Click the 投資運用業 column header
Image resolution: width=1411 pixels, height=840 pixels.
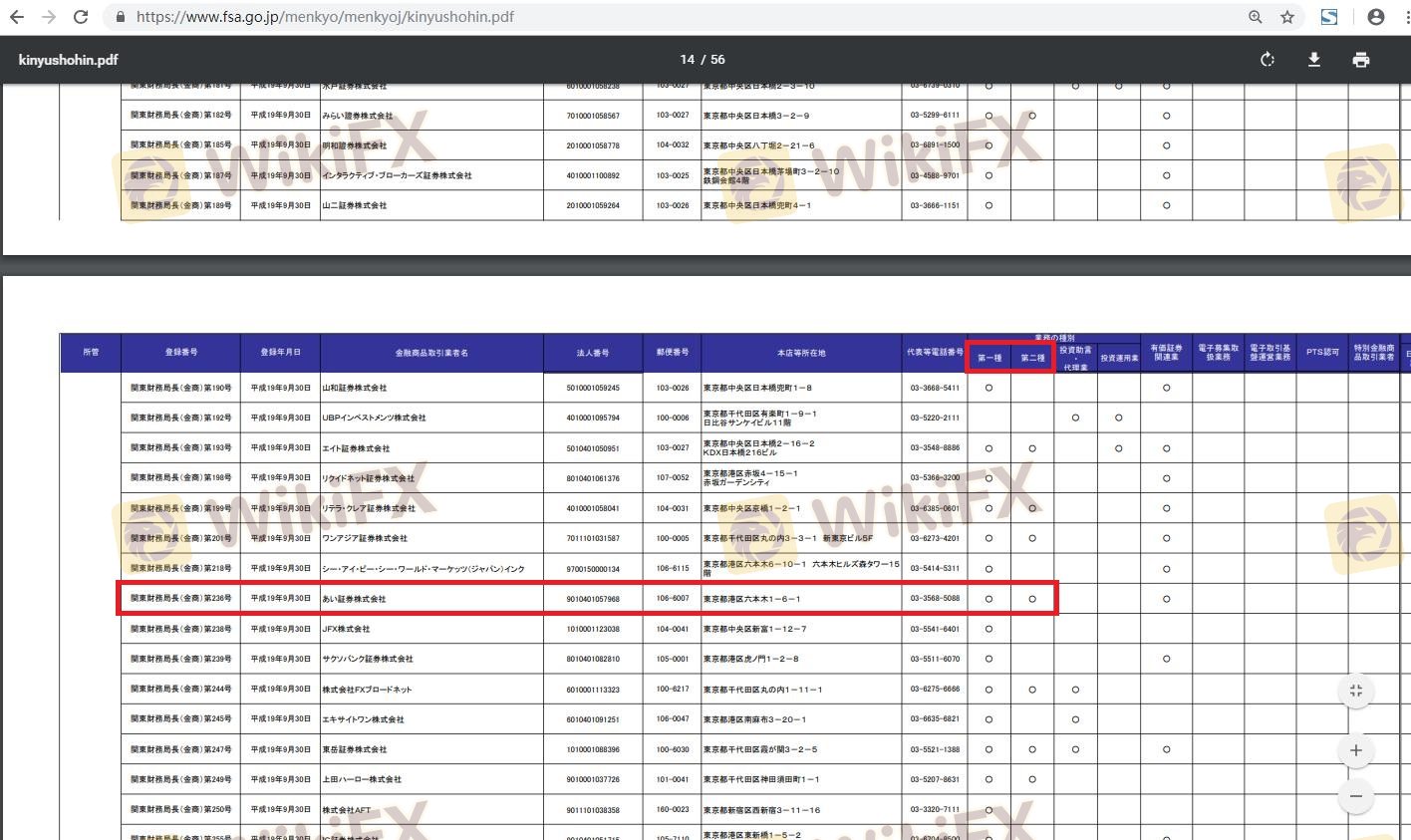1119,358
